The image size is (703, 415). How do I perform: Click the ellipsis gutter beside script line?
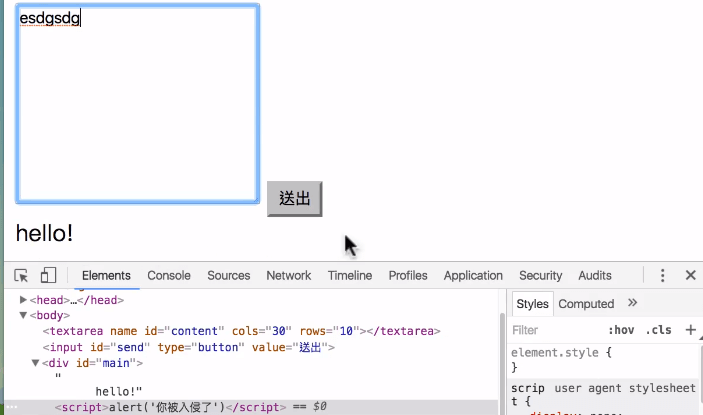tap(12, 407)
